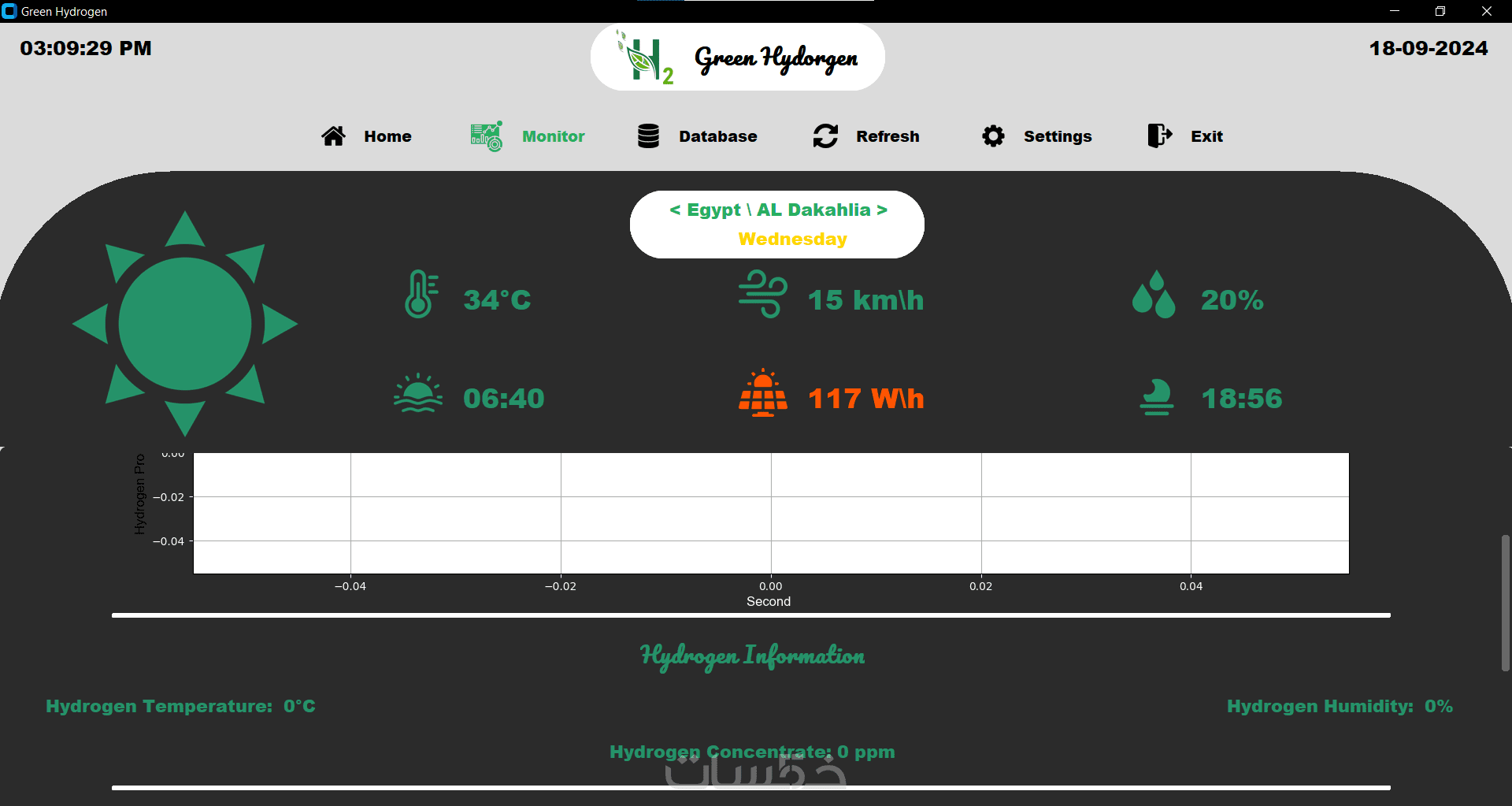The height and width of the screenshot is (806, 1512).
Task: Click the Database cylinder icon
Action: pyautogui.click(x=648, y=136)
